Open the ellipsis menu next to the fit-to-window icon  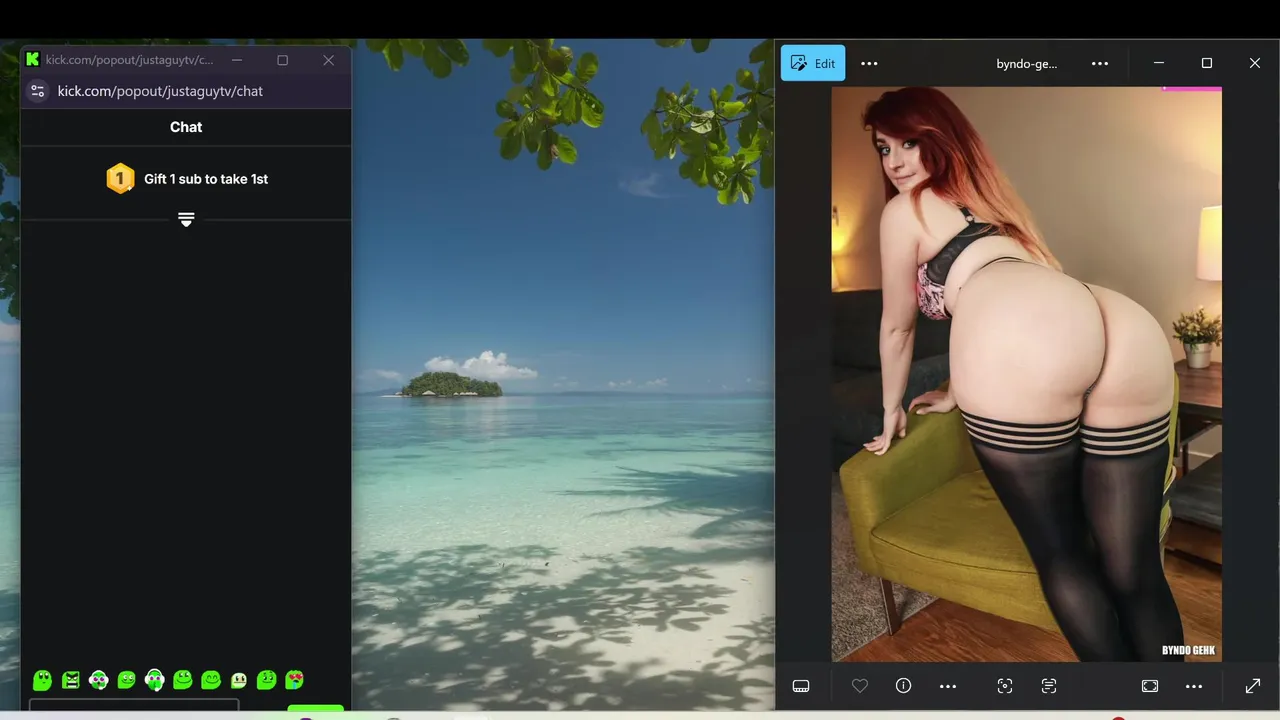tap(1194, 686)
